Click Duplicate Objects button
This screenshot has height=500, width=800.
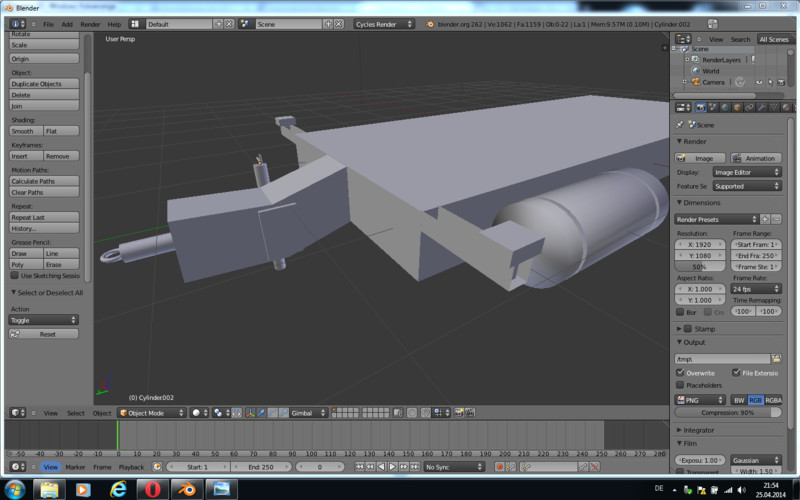click(44, 84)
